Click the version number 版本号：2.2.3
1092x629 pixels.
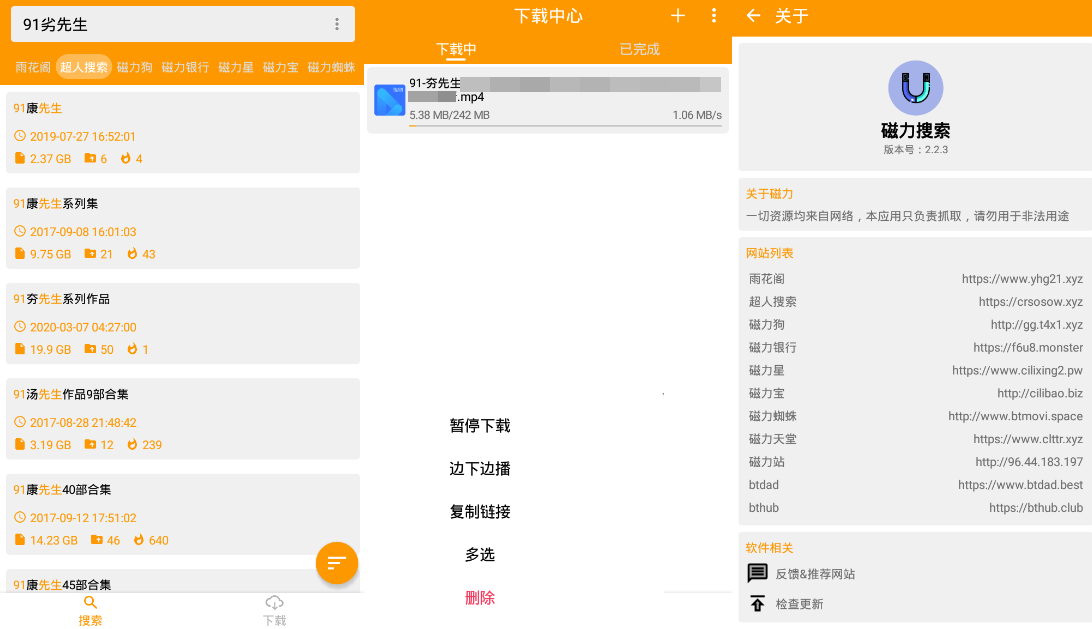915,150
